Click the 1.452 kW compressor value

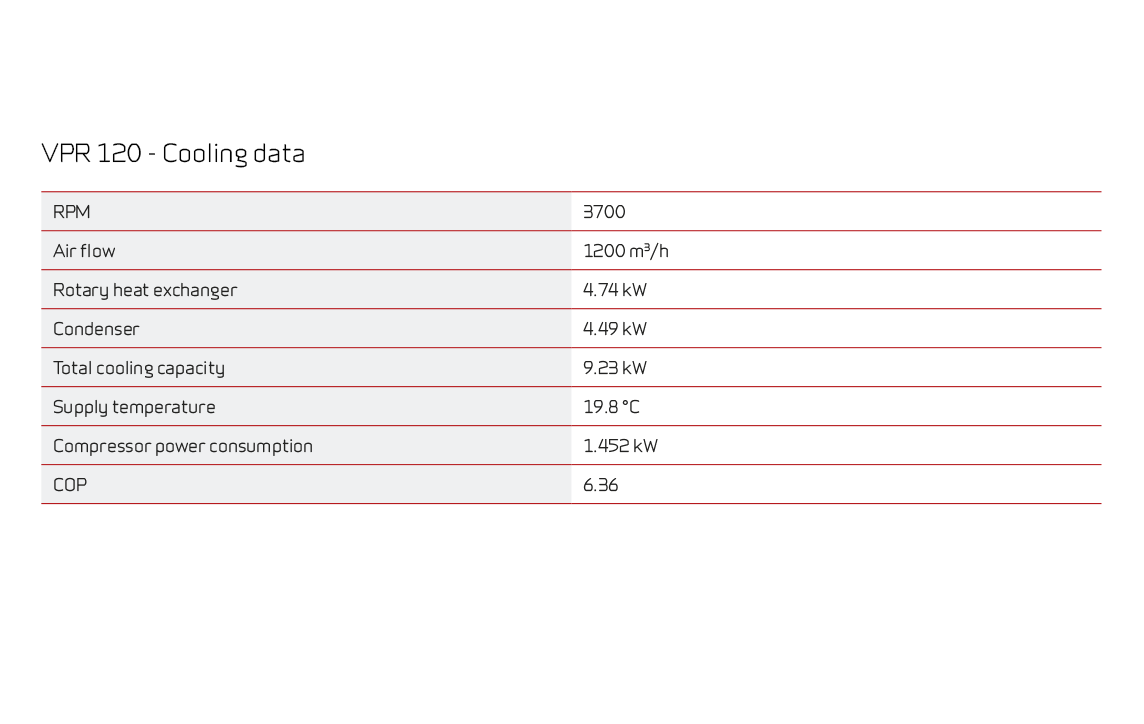[x=620, y=446]
